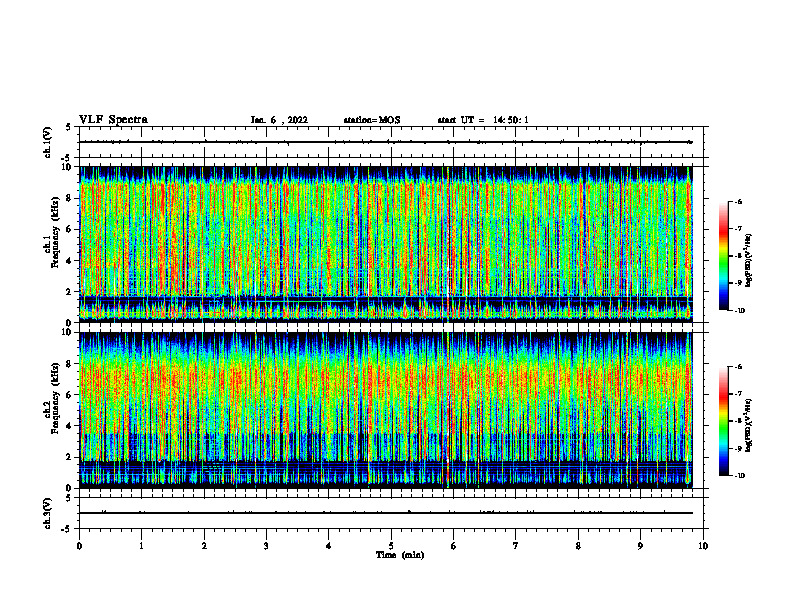The height and width of the screenshot is (612, 792).
Task: Click the ch.2 colorbar "log(PSD)" label
Action: (749, 426)
